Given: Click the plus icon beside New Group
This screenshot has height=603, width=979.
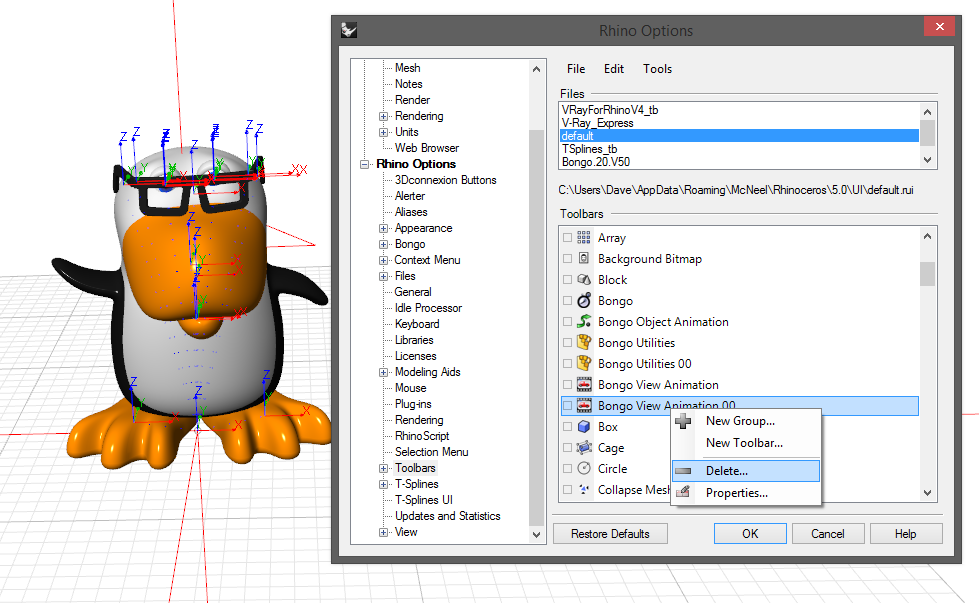Looking at the screenshot, I should tap(683, 421).
